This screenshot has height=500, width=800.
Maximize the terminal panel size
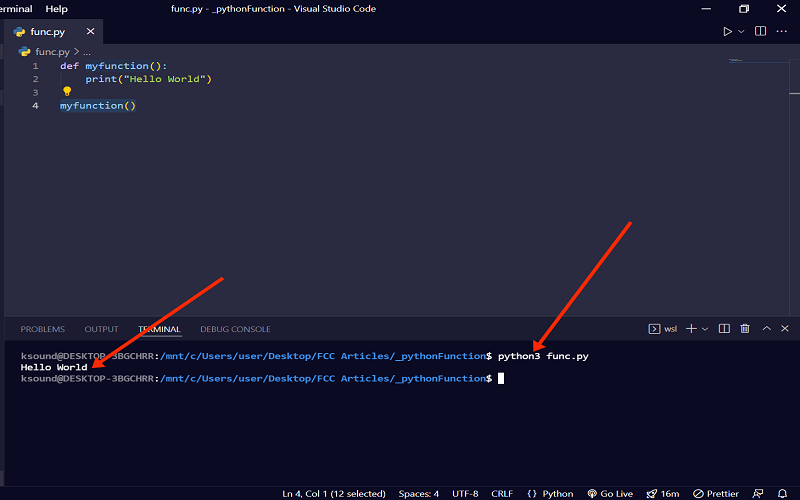click(x=767, y=329)
